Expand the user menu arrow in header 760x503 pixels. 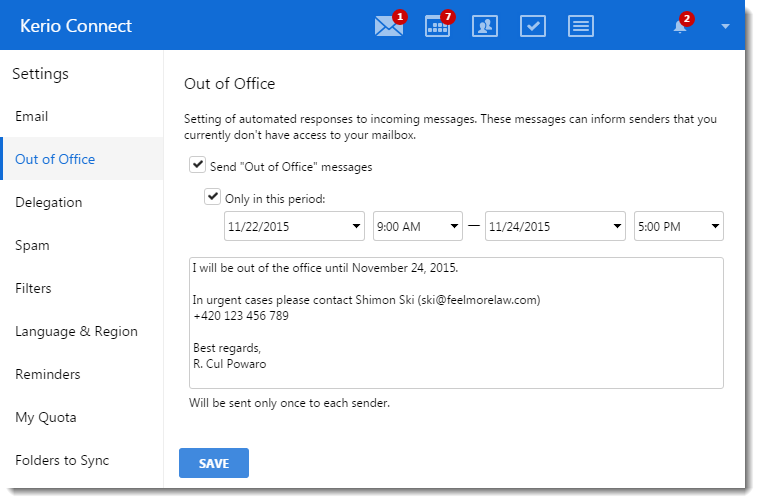coord(725,26)
